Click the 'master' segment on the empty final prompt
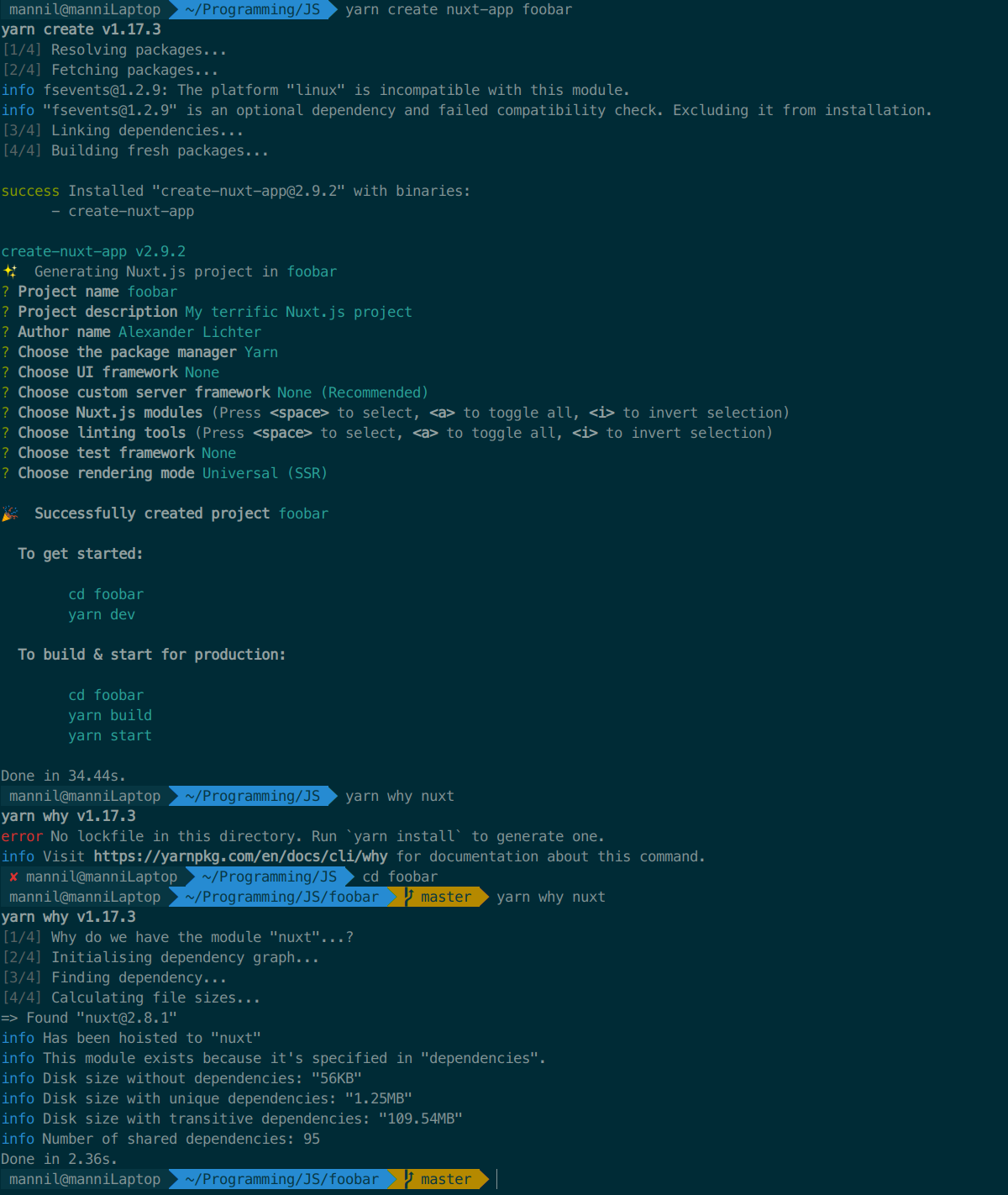 (x=446, y=1179)
